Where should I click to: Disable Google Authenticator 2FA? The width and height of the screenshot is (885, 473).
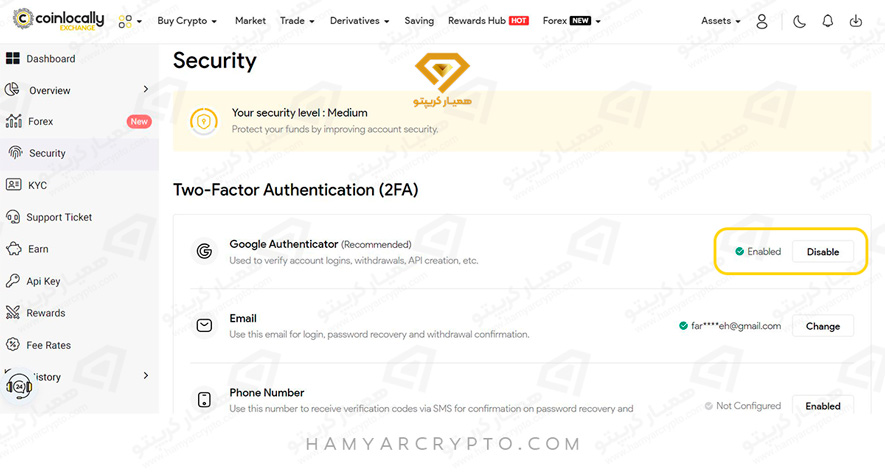823,252
